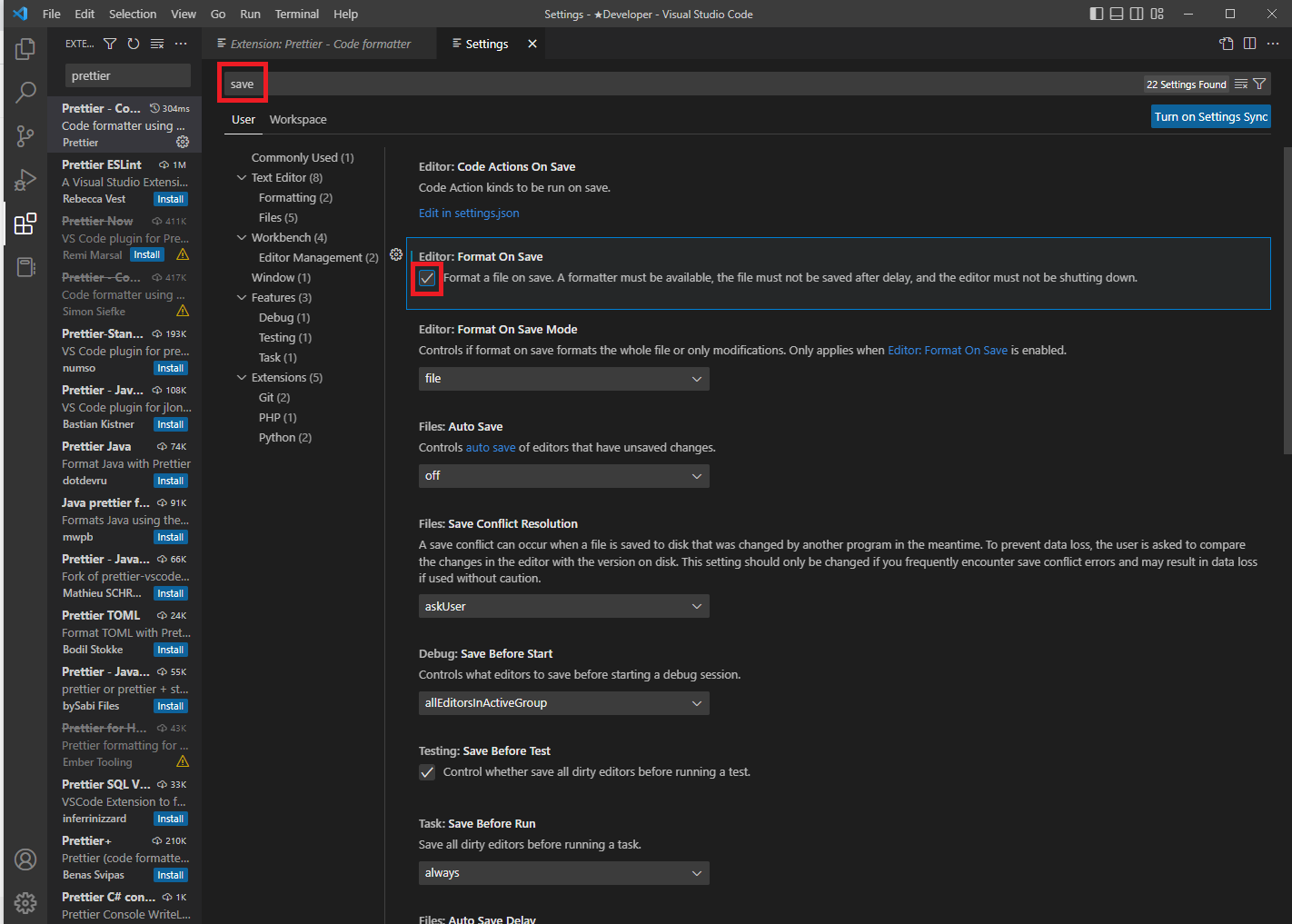Install the Prettier TOML extension
The height and width of the screenshot is (924, 1292).
pos(171,650)
